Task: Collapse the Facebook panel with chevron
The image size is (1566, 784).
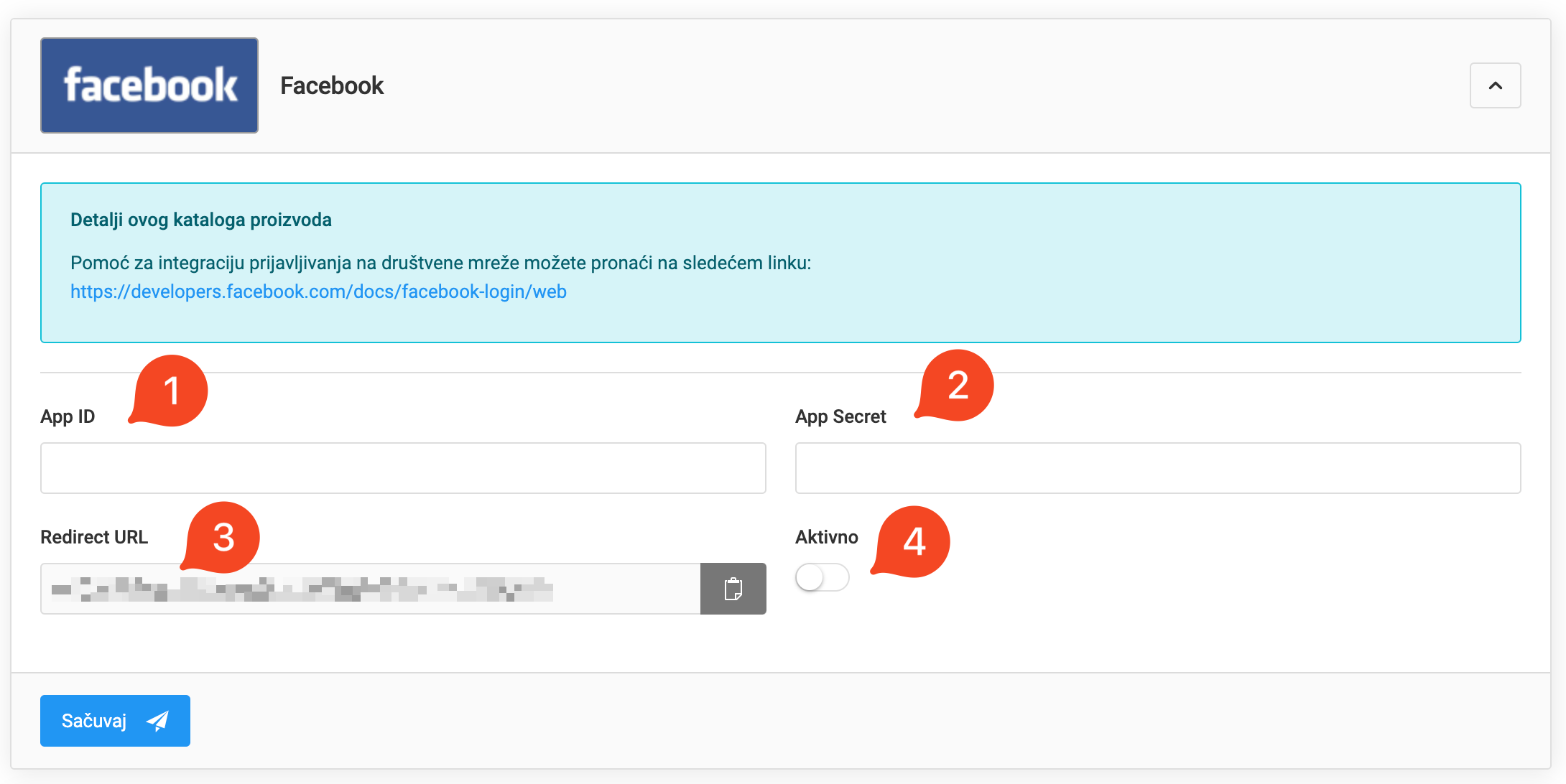Action: tap(1495, 85)
